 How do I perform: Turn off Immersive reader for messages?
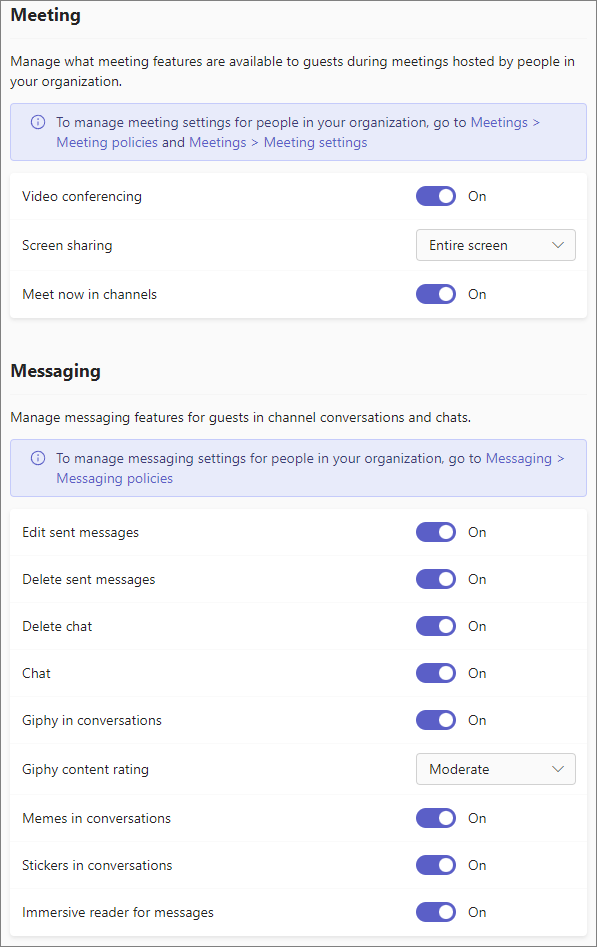pos(436,912)
